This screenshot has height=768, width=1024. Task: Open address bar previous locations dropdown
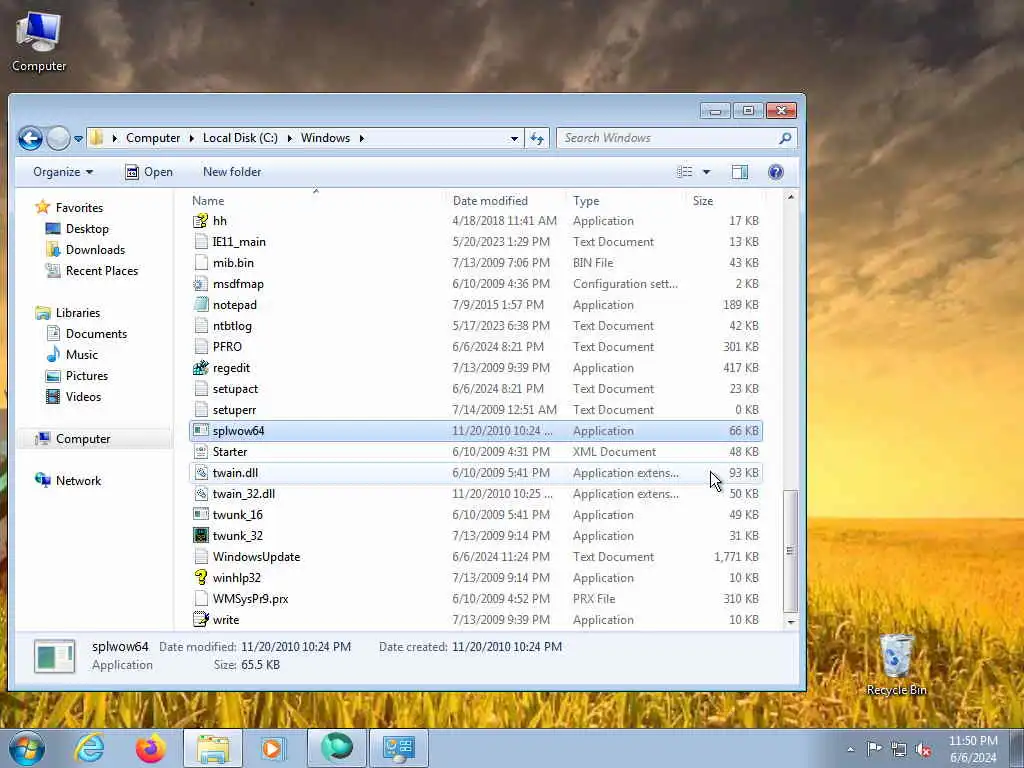click(514, 138)
